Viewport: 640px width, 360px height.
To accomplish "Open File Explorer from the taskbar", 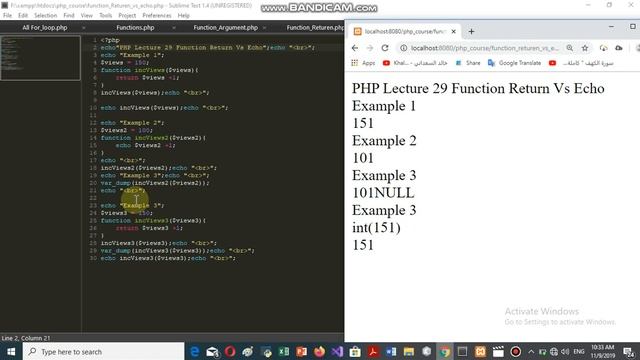I will coord(409,351).
